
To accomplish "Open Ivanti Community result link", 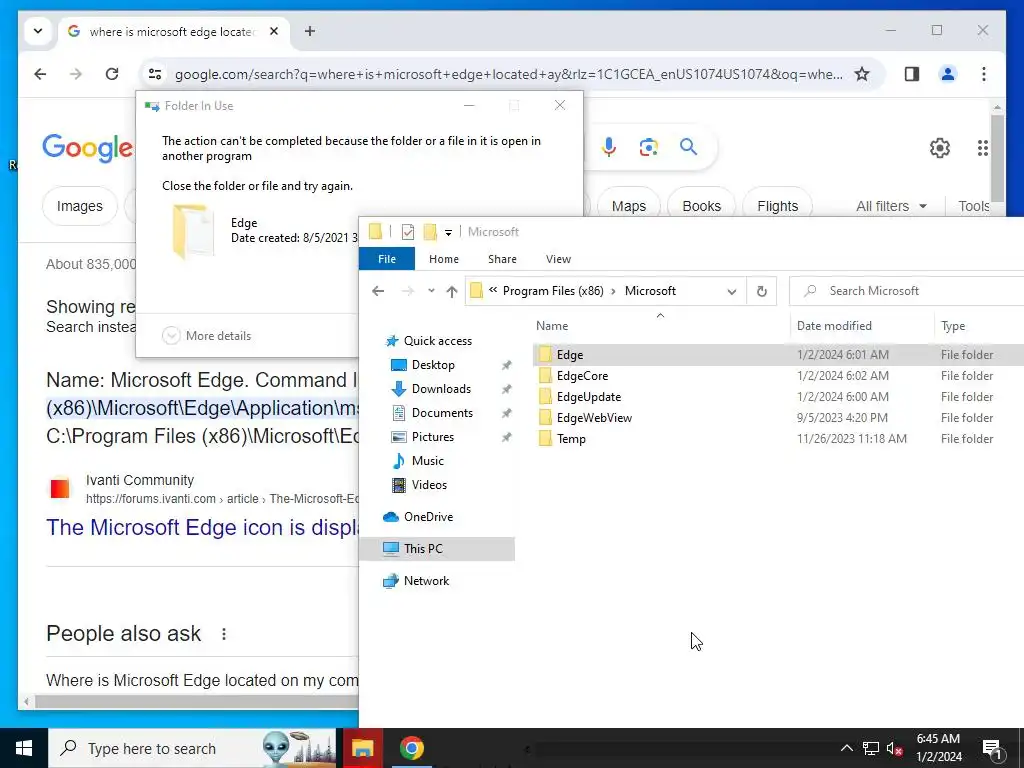I will (x=202, y=528).
